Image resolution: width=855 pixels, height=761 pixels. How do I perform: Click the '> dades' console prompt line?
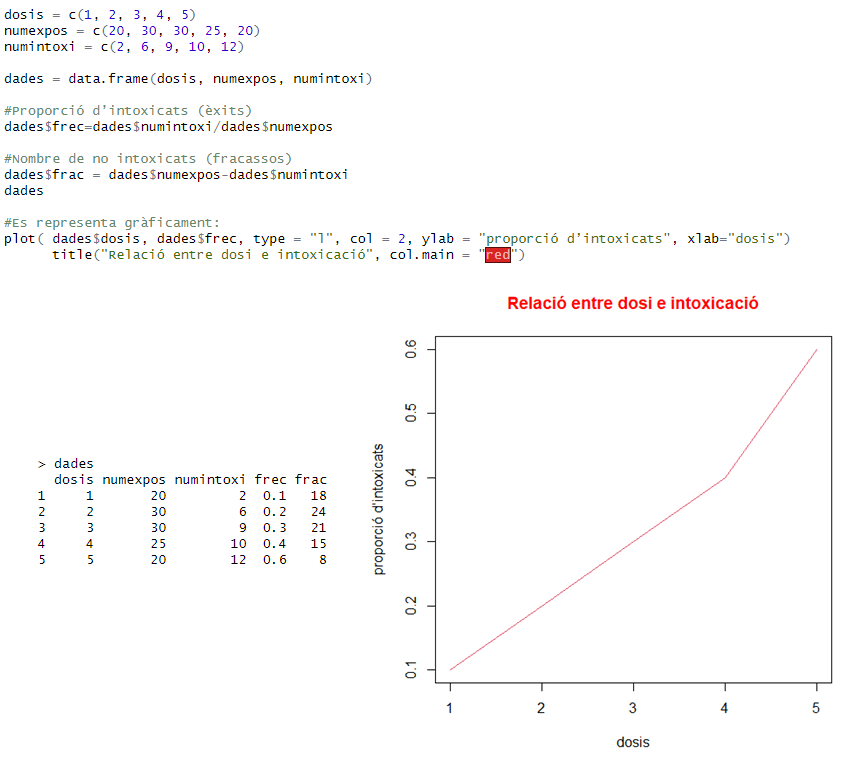[65, 464]
